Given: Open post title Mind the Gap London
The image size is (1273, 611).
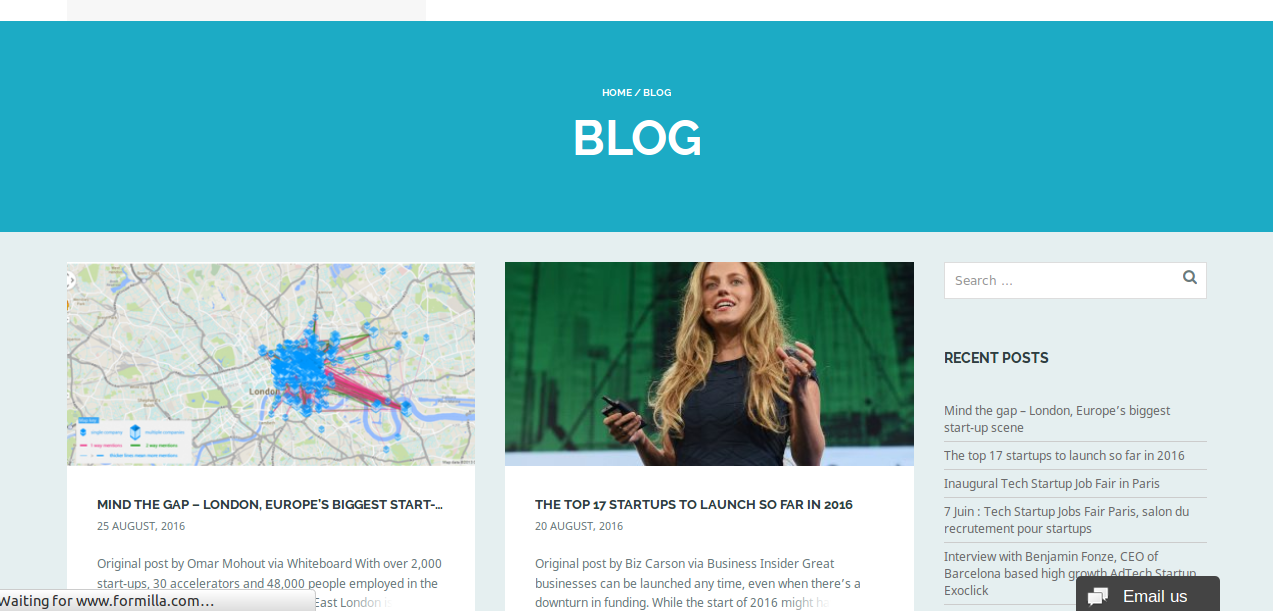Looking at the screenshot, I should click(x=270, y=505).
